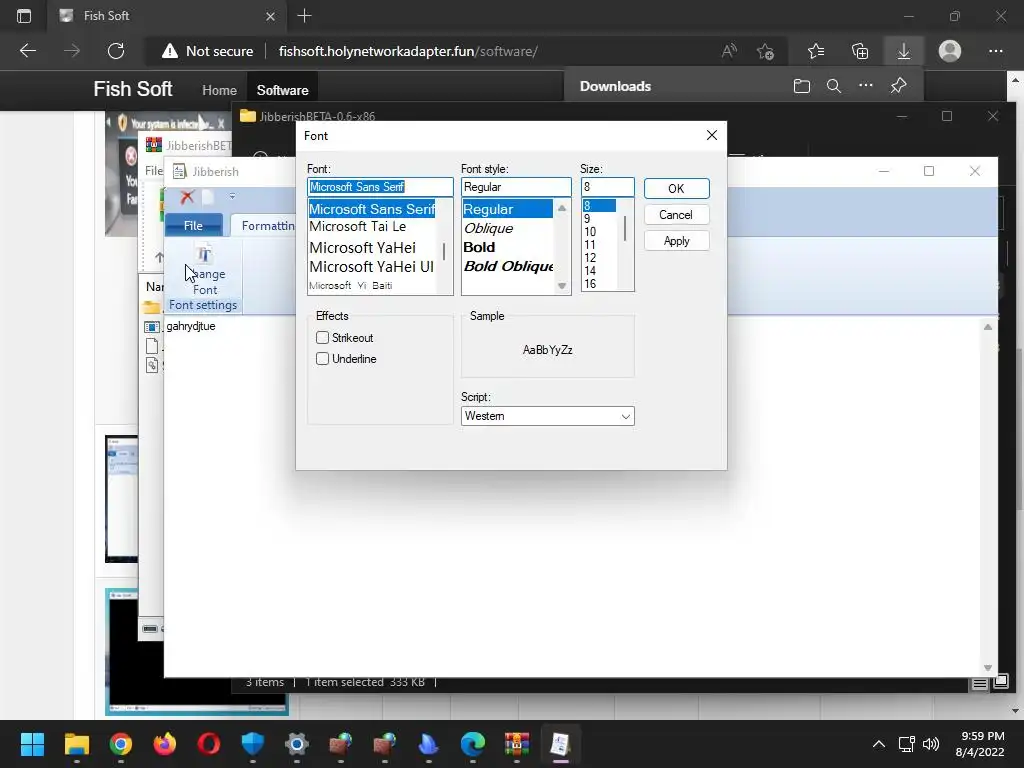Show hidden tray icons chevron
Image resolution: width=1024 pixels, height=768 pixels.
pyautogui.click(x=879, y=744)
